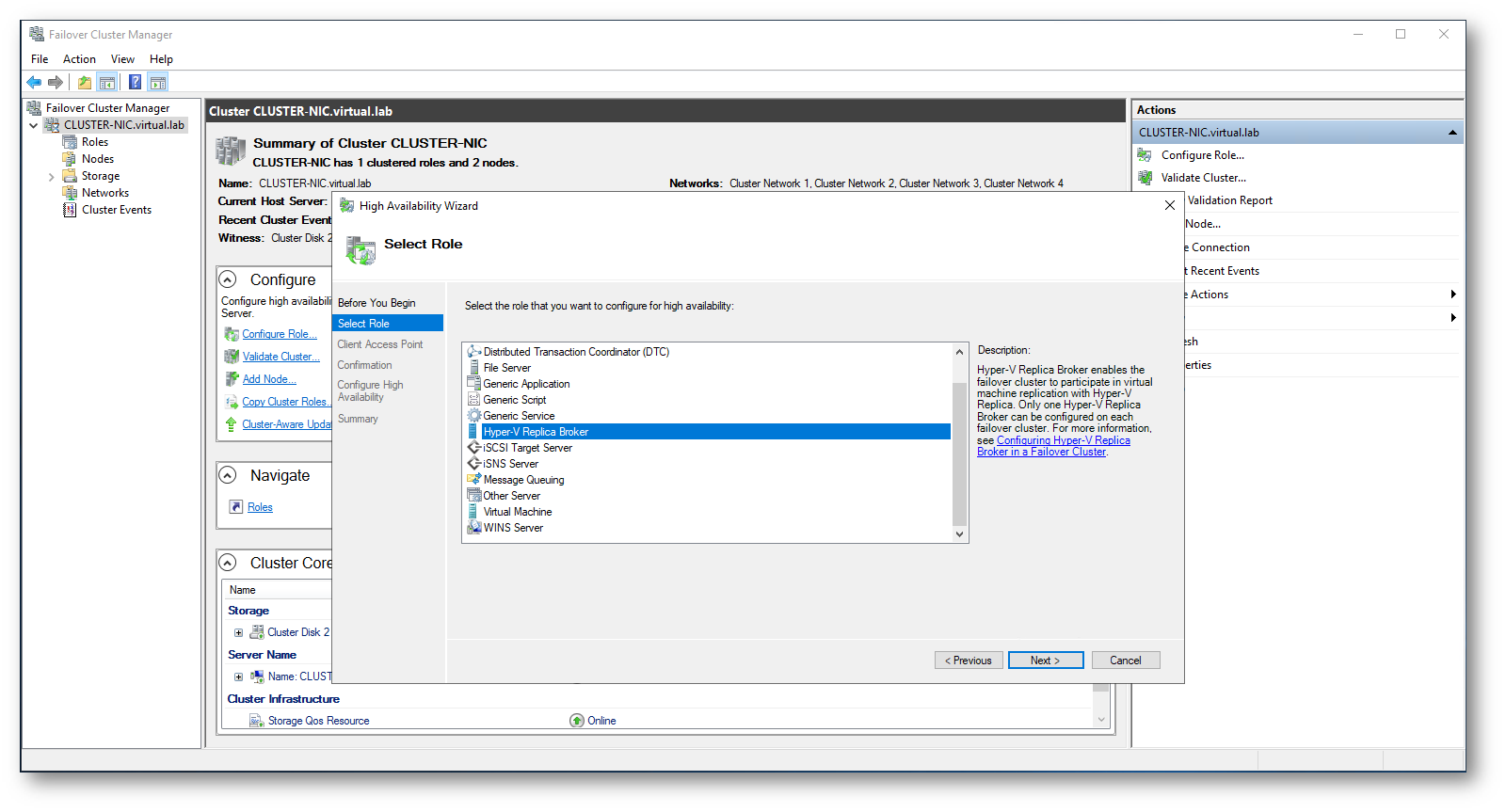Open the Roles link under Navigate
The width and height of the screenshot is (1506, 812).
(x=260, y=507)
